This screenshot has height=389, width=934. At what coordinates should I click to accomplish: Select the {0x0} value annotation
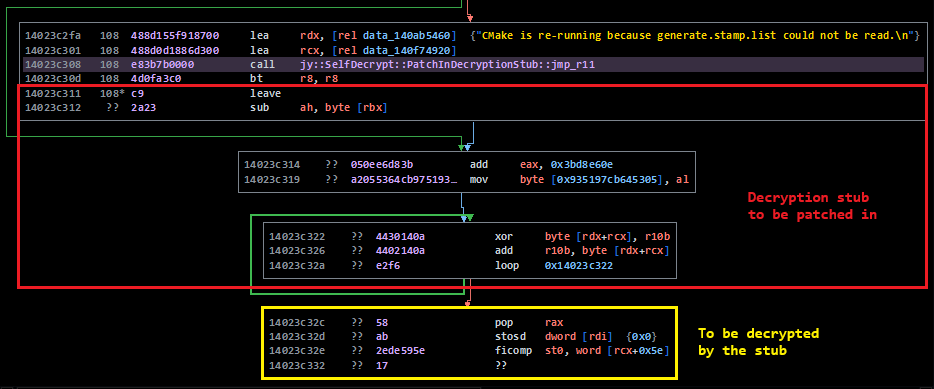(642, 337)
